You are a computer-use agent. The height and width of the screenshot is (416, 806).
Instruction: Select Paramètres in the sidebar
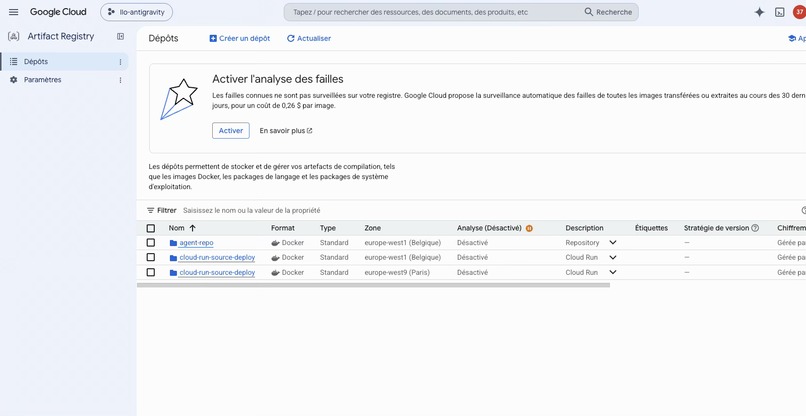click(x=64, y=80)
